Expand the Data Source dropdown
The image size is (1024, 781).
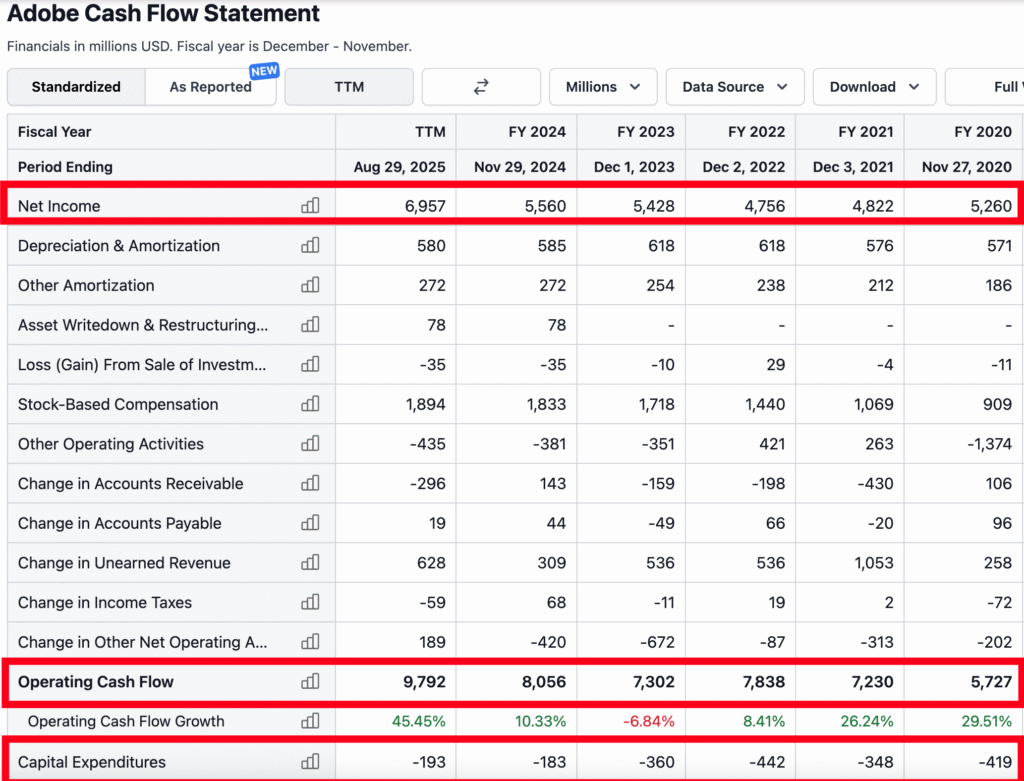(x=735, y=87)
